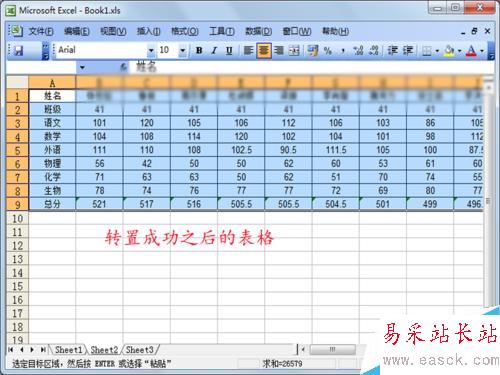Select cell containing 语文

click(x=52, y=123)
